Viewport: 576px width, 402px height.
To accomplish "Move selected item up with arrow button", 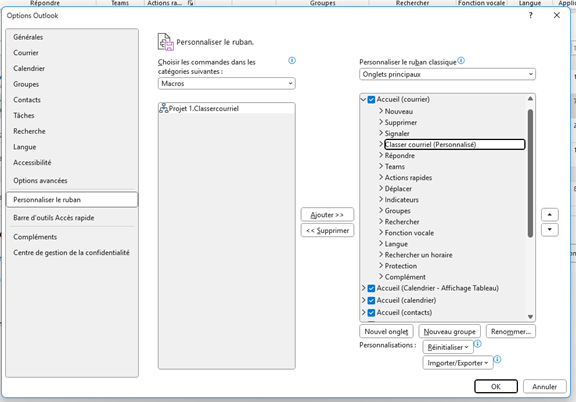I will [x=550, y=215].
